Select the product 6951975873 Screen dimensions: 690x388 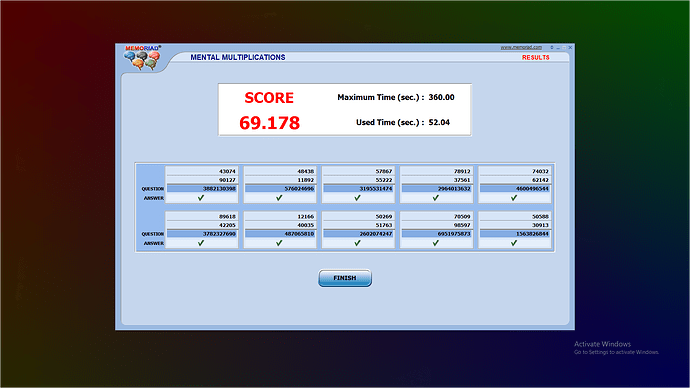pos(454,234)
